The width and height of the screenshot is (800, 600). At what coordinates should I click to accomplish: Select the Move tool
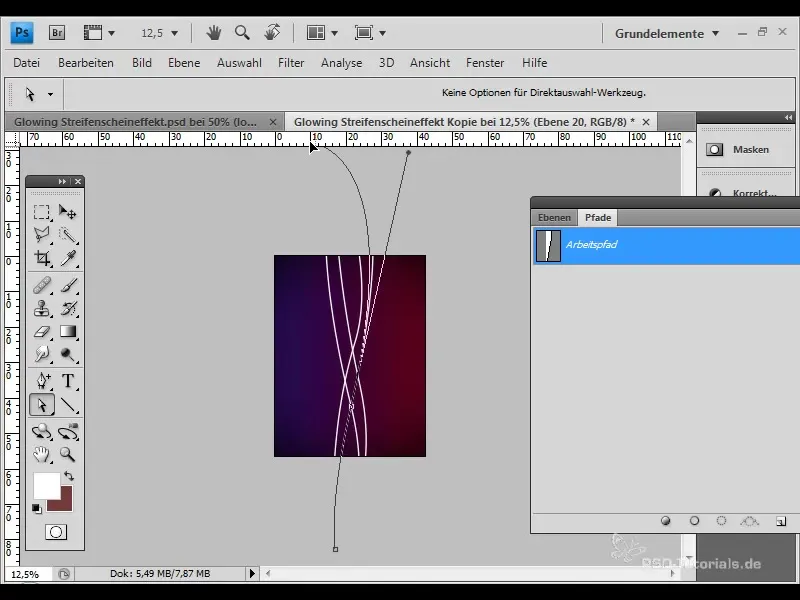click(67, 212)
